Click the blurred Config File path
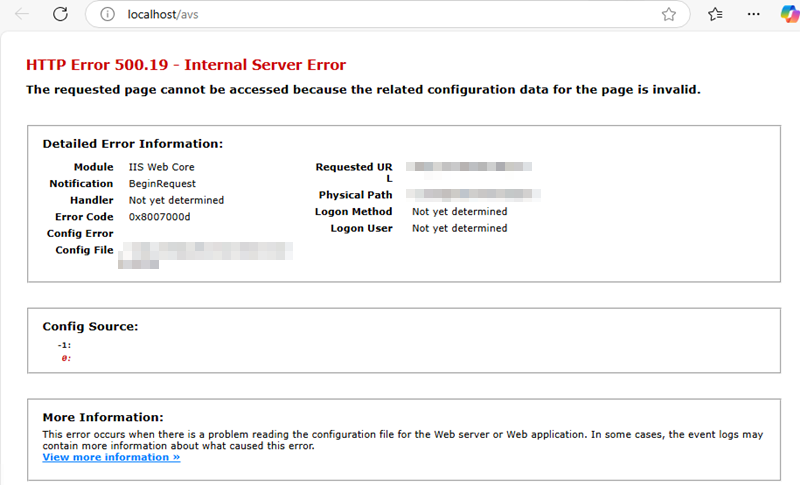800x485 pixels. [x=205, y=253]
